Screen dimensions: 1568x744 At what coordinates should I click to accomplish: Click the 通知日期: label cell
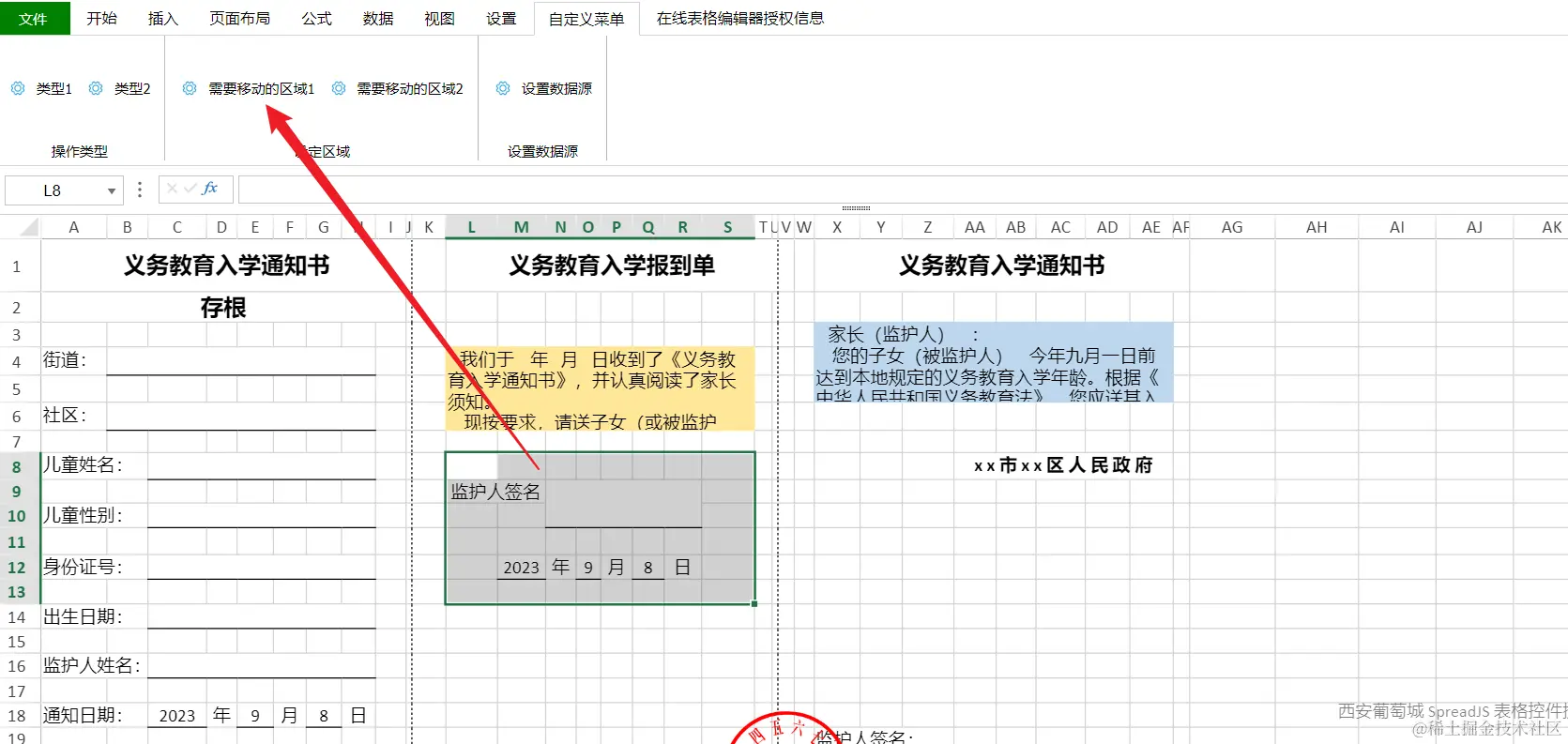(93, 716)
